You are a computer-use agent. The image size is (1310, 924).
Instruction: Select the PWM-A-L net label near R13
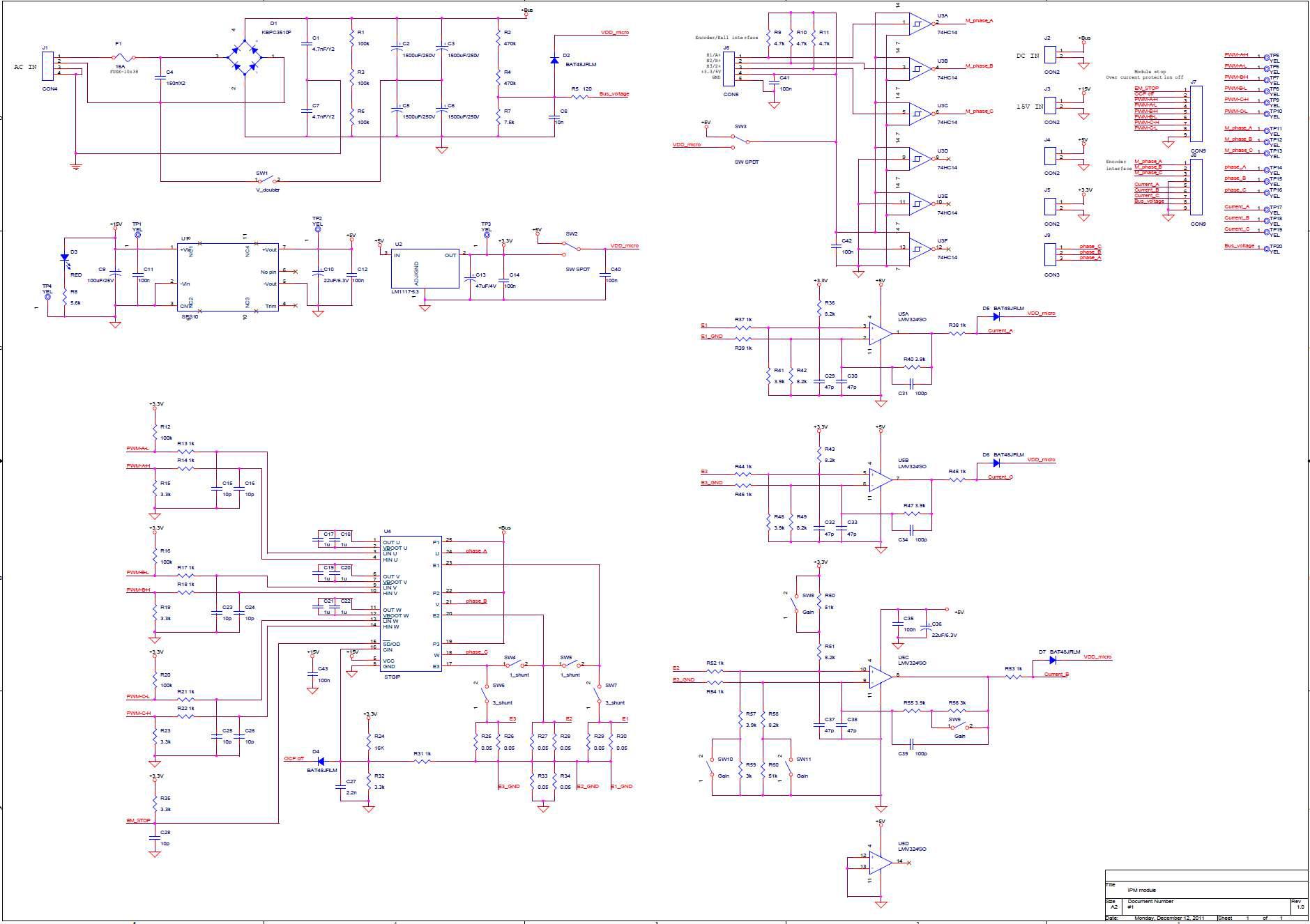pyautogui.click(x=137, y=448)
